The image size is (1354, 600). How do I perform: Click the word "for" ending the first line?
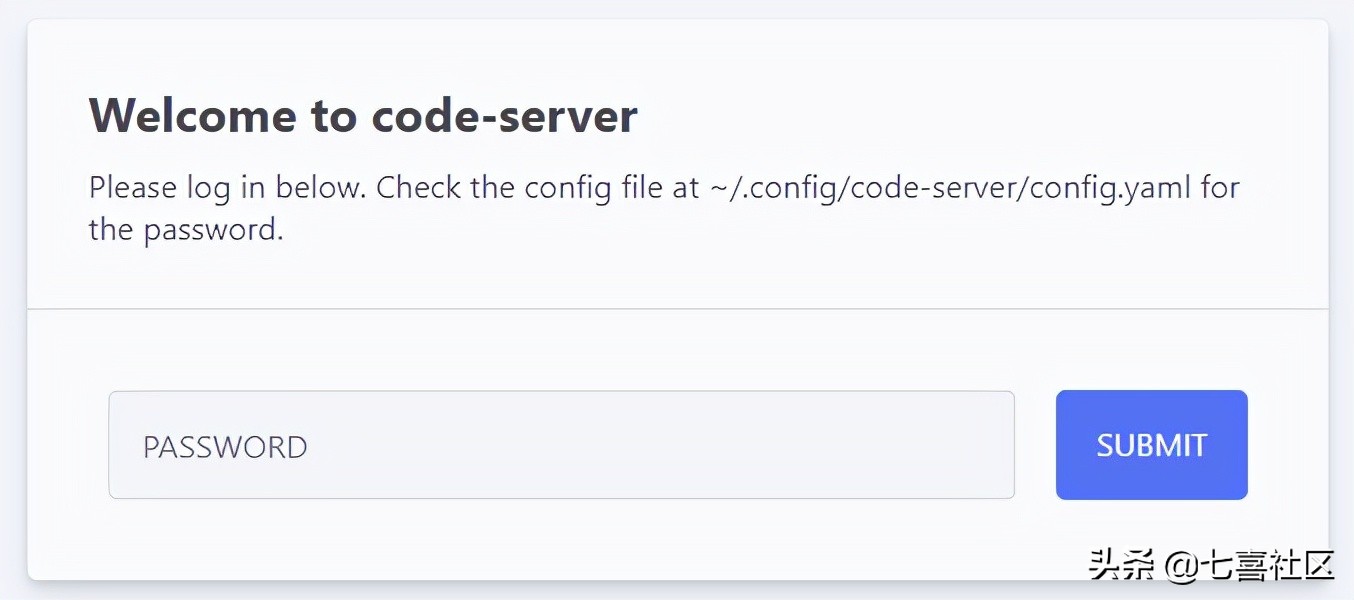coord(1220,187)
